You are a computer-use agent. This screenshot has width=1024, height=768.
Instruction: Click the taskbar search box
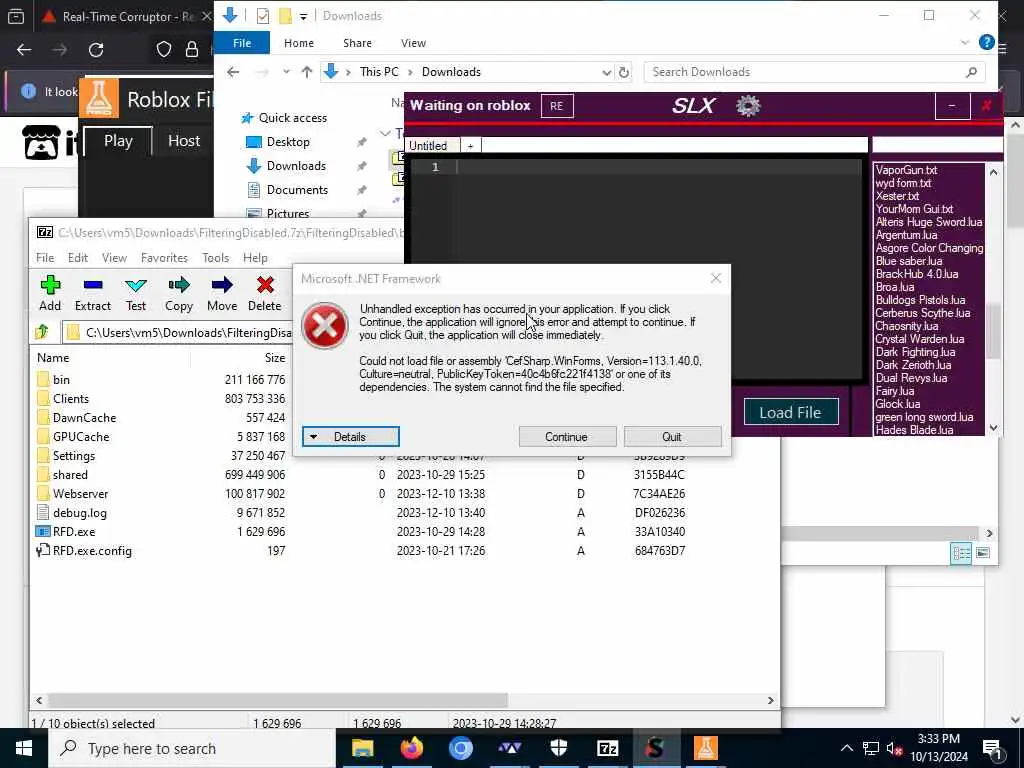(192, 748)
